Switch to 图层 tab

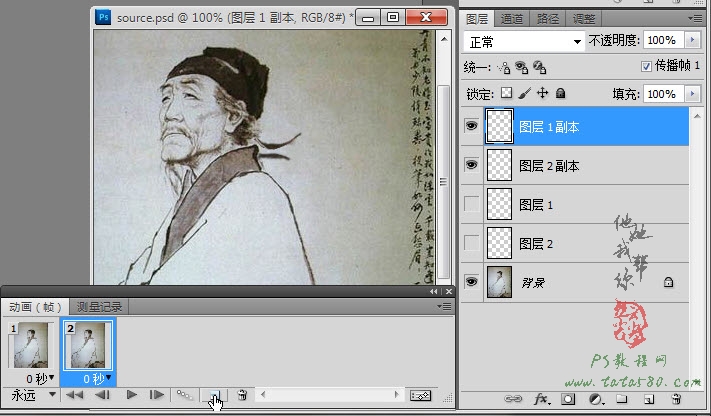pyautogui.click(x=477, y=19)
